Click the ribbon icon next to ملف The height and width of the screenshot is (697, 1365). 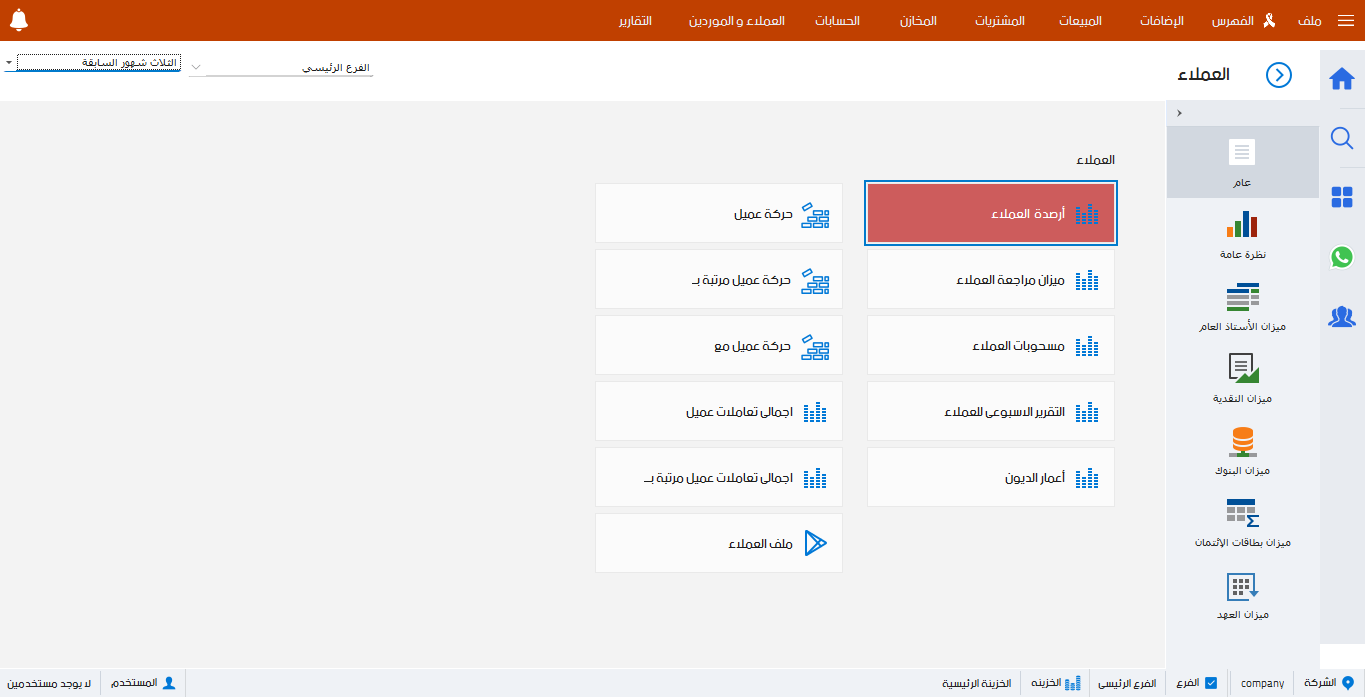1269,21
